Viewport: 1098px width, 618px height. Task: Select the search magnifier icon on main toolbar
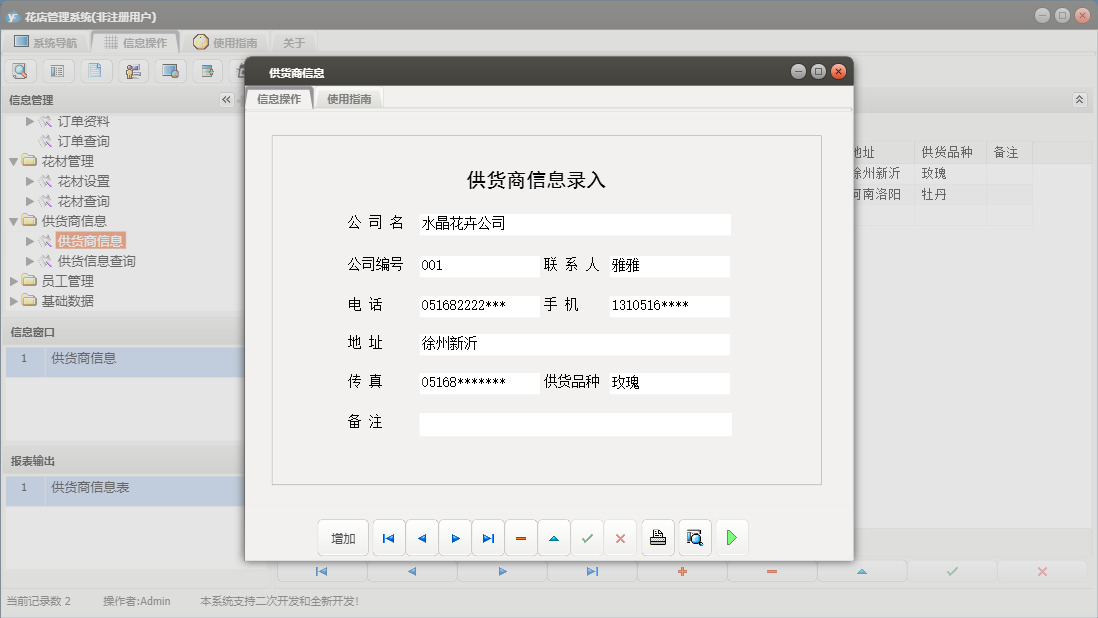pos(20,70)
